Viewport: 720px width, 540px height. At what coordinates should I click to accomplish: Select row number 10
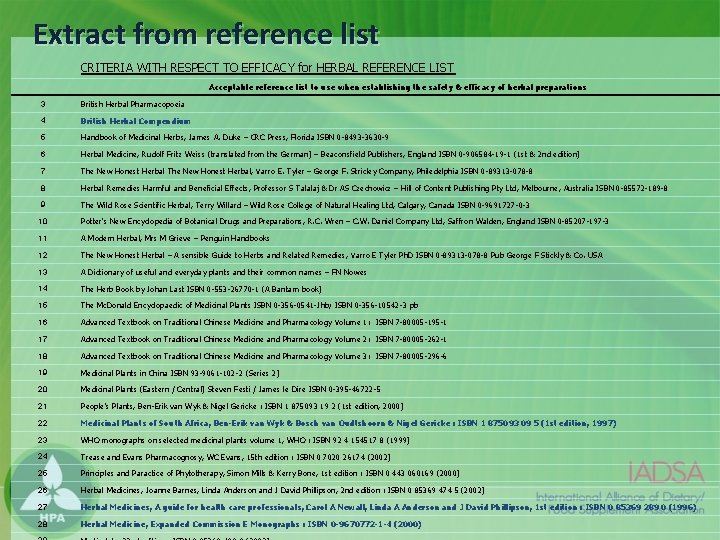click(43, 221)
